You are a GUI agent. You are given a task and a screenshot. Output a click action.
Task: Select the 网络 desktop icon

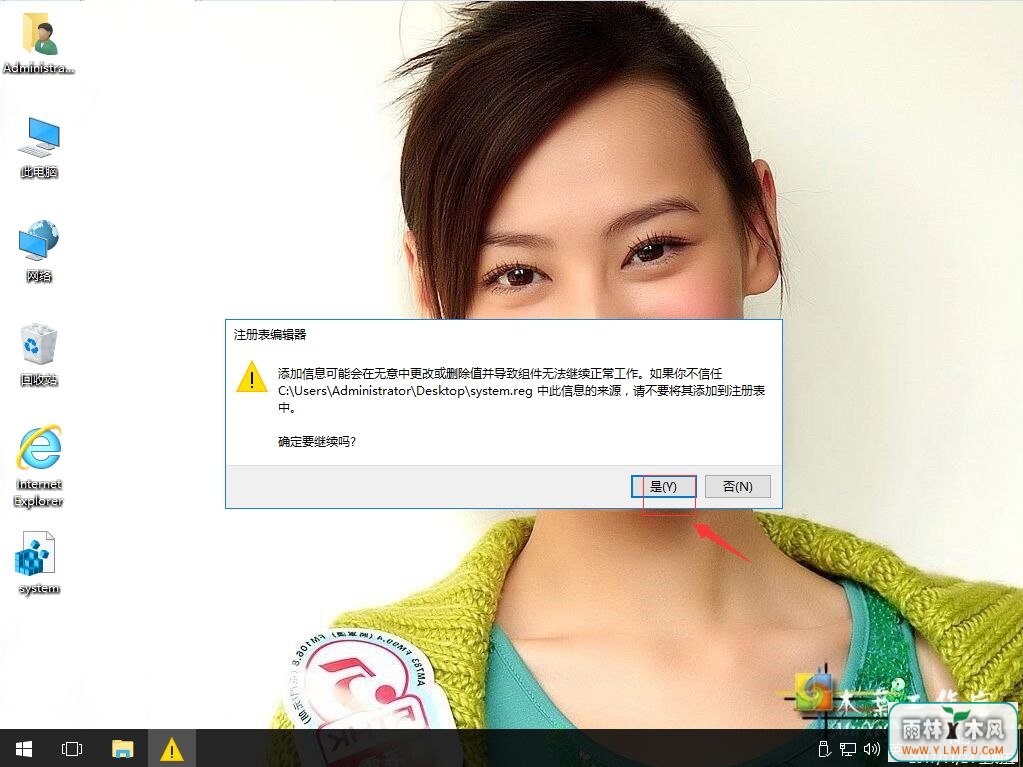click(39, 251)
